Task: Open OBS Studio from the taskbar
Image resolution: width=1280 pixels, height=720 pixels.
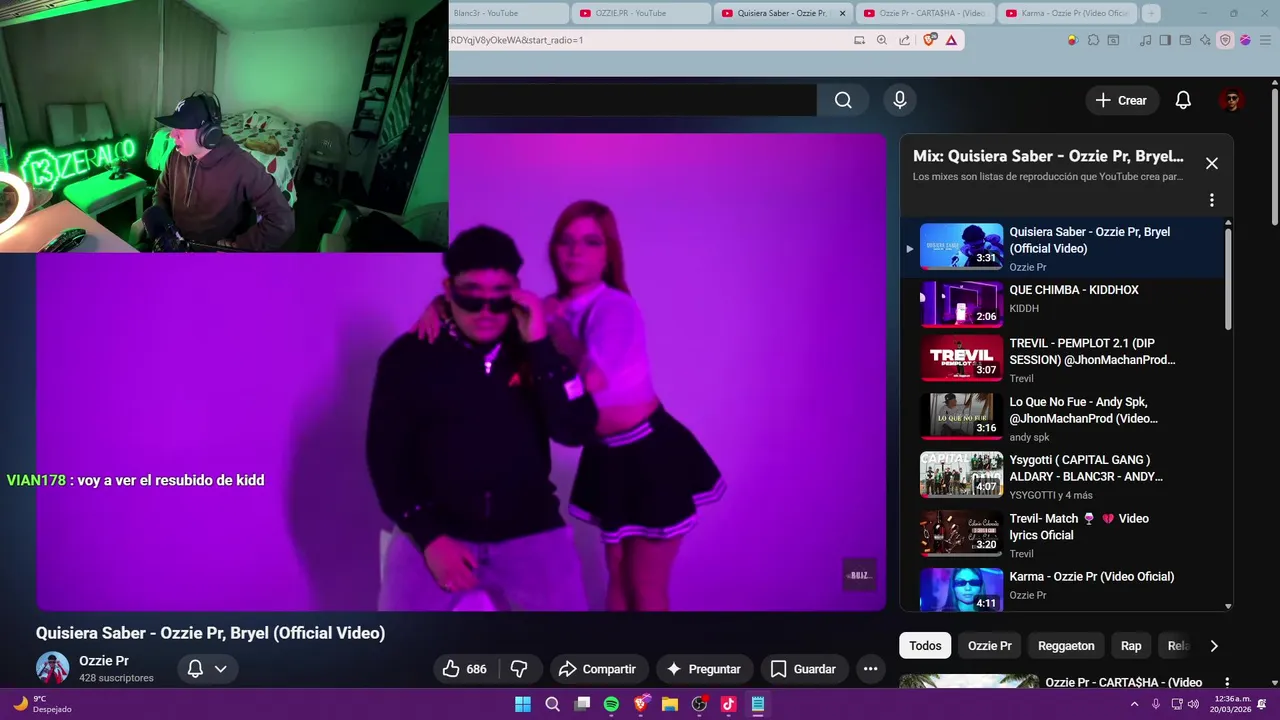Action: (699, 704)
